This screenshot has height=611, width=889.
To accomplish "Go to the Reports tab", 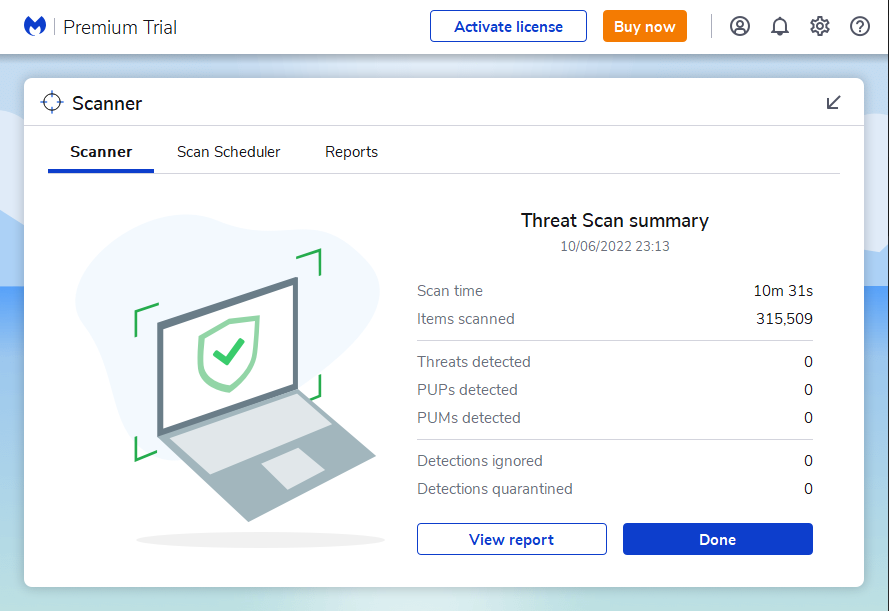I will point(351,152).
